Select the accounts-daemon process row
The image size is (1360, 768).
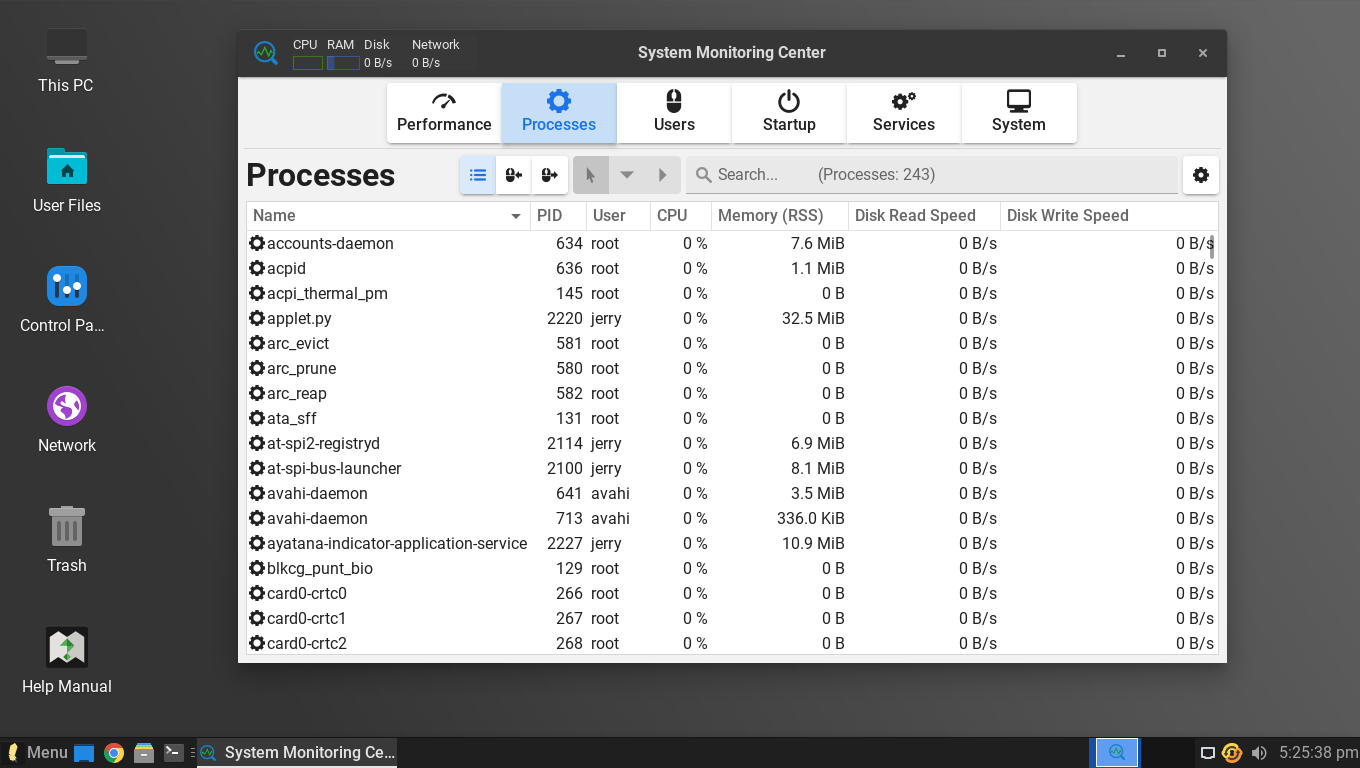732,243
